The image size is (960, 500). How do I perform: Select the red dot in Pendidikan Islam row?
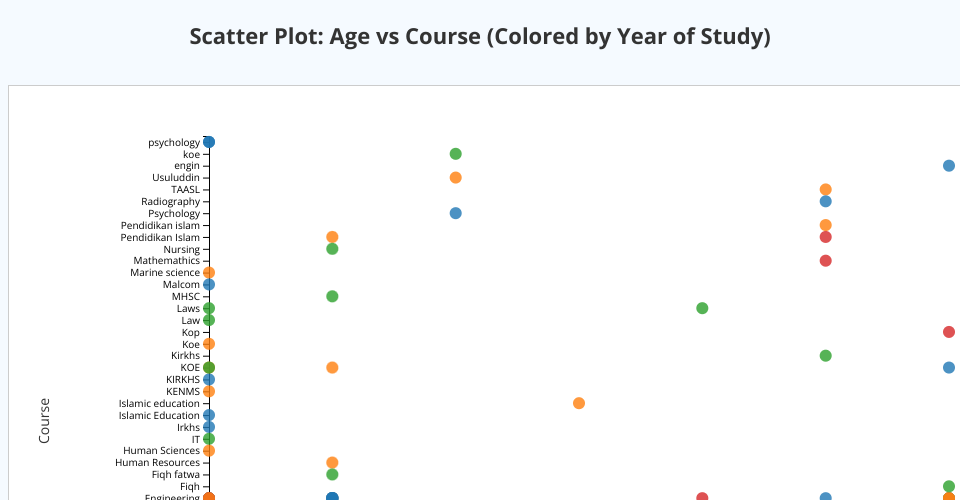click(825, 237)
